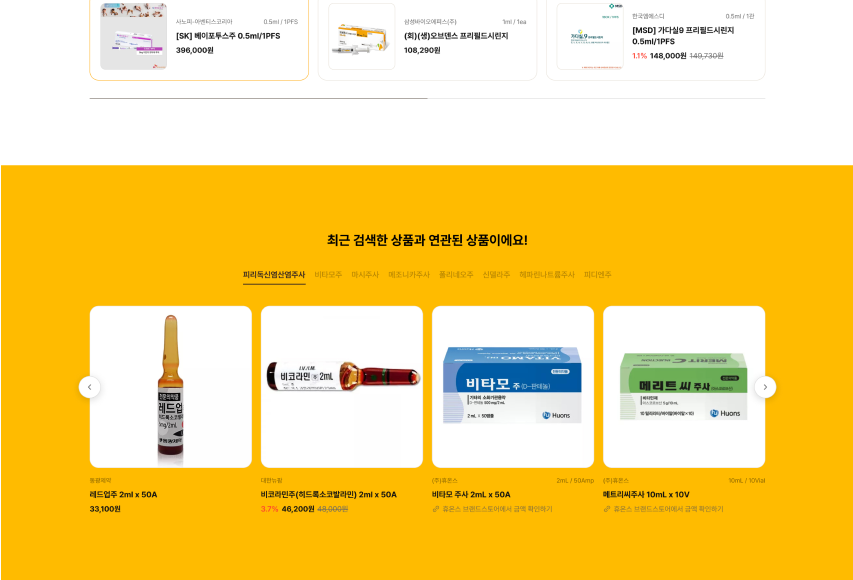
Task: Select the 신델라주 tab
Action: (x=497, y=275)
